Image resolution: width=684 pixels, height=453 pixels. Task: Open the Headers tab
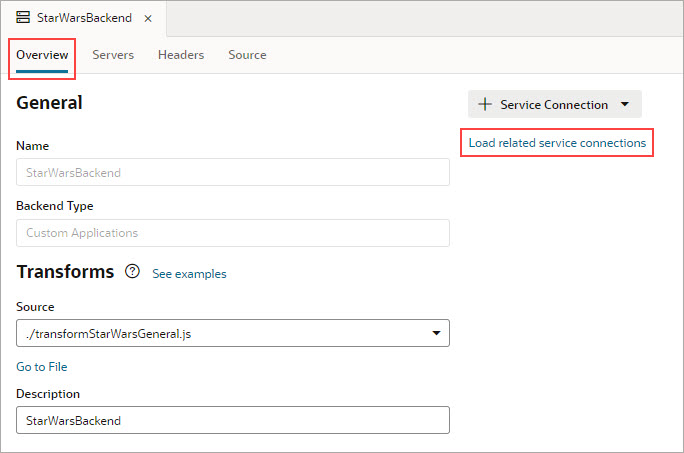pos(181,55)
